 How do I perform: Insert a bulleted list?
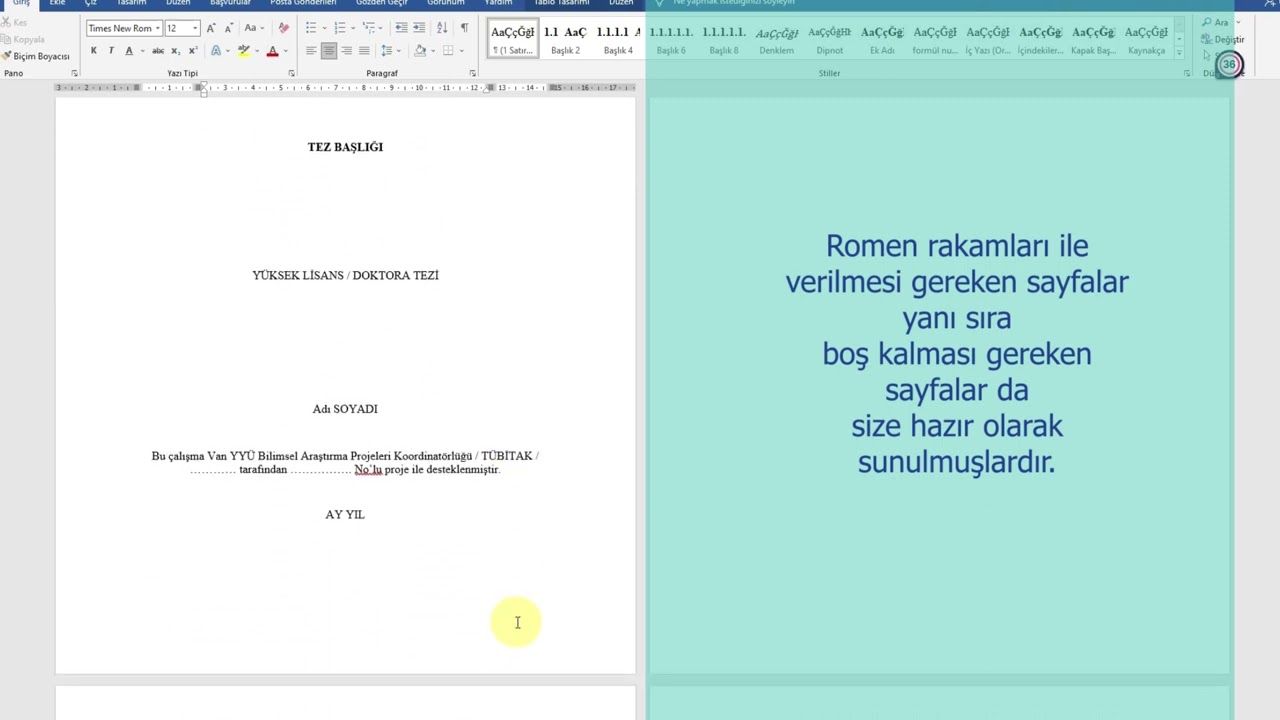[x=311, y=28]
